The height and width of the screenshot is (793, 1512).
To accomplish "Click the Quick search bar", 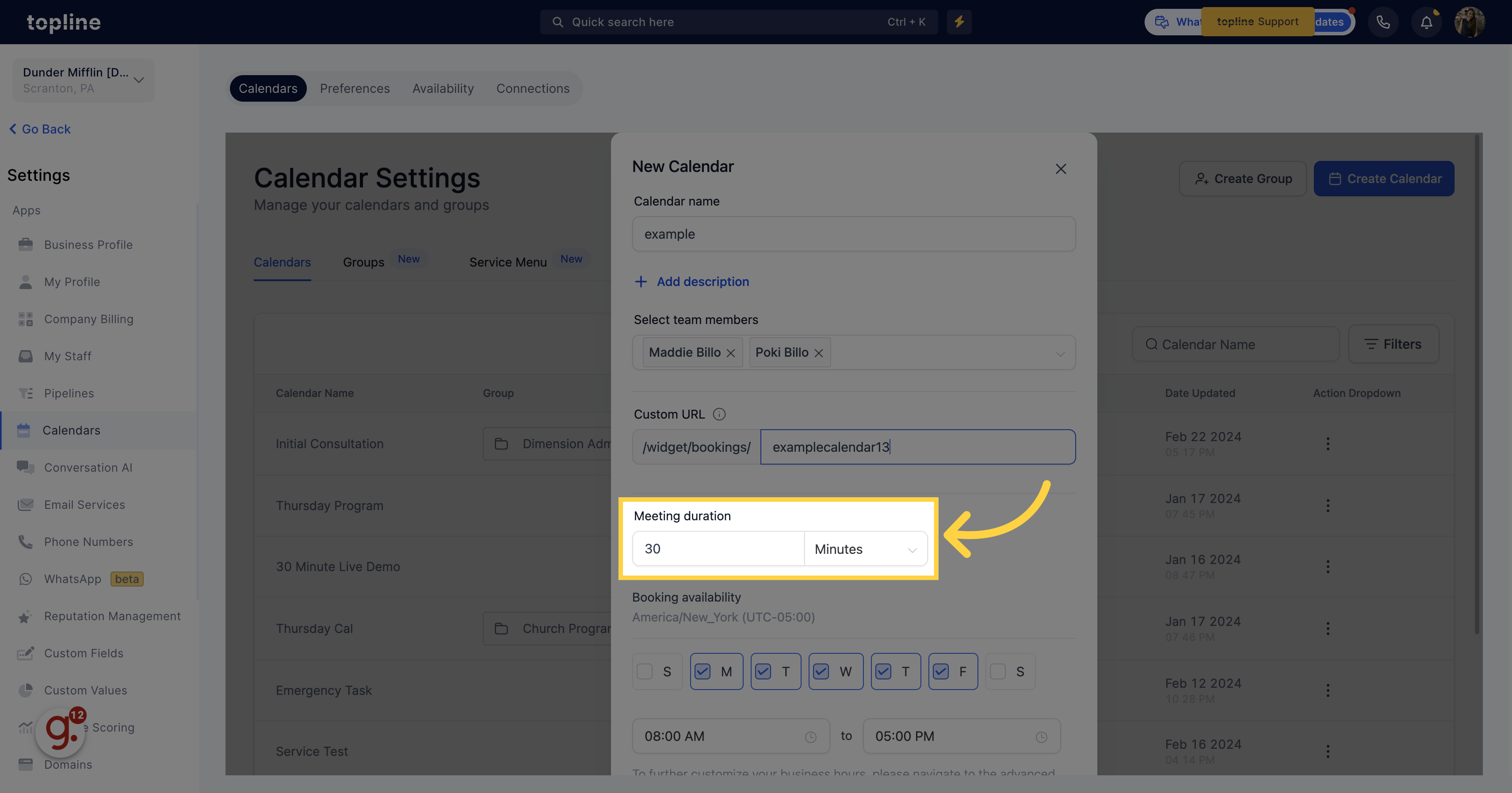I will pyautogui.click(x=738, y=22).
